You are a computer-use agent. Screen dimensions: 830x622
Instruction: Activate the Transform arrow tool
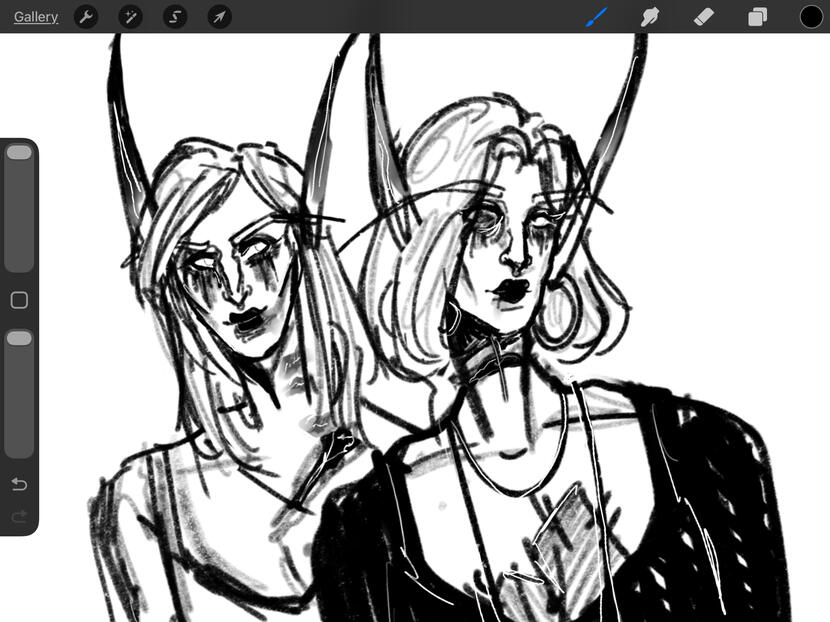point(219,17)
